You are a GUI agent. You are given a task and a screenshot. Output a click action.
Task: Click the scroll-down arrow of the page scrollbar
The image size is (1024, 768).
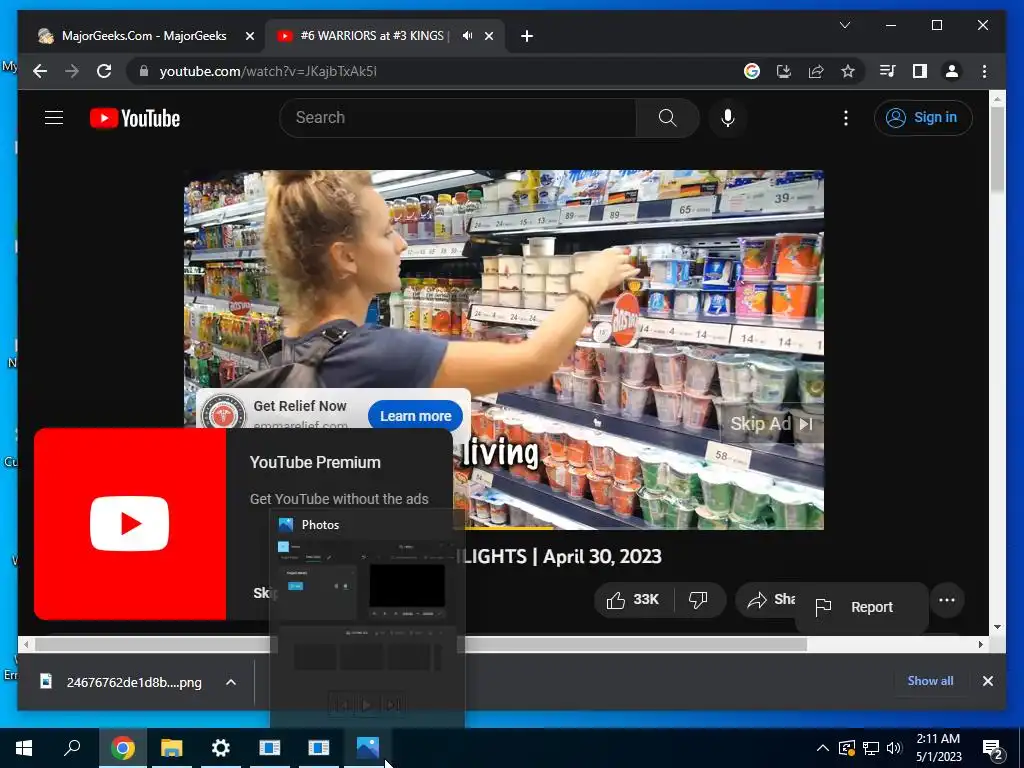point(997,627)
